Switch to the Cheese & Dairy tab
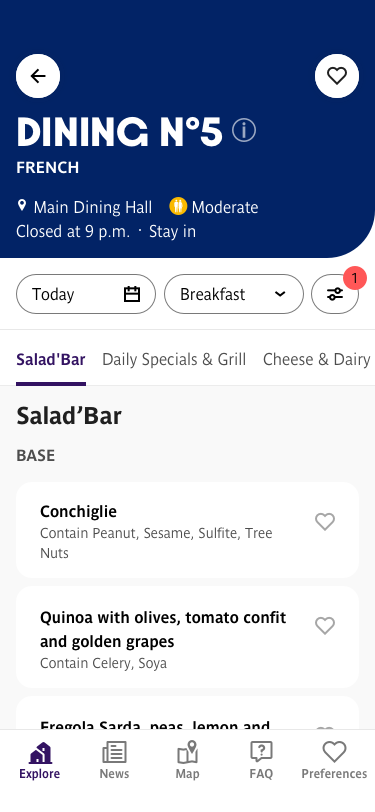 316,359
